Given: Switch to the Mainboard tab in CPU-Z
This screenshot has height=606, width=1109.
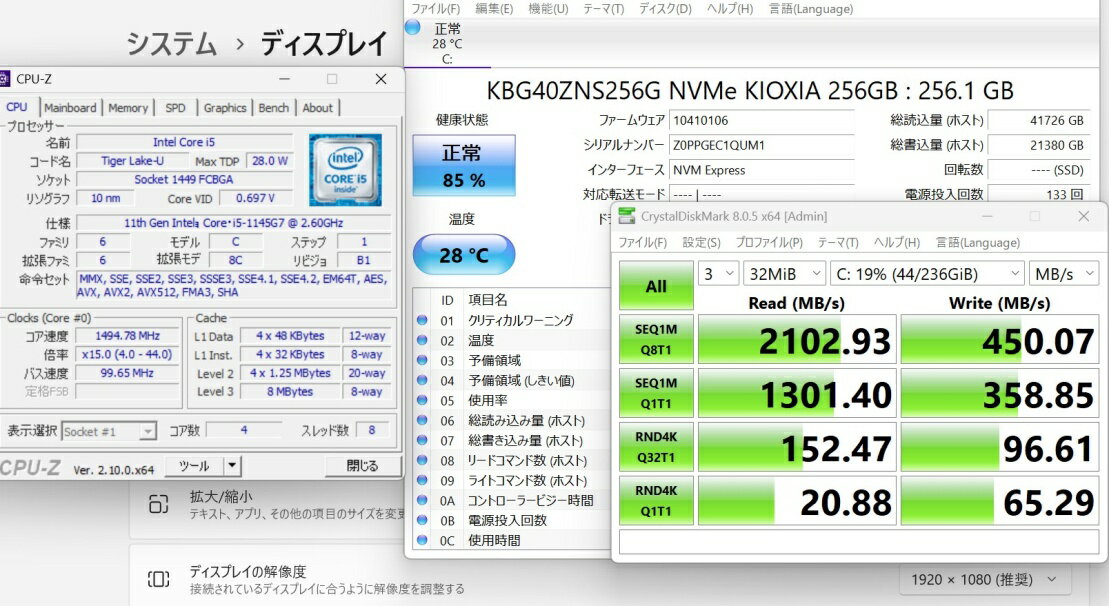Looking at the screenshot, I should [x=70, y=108].
